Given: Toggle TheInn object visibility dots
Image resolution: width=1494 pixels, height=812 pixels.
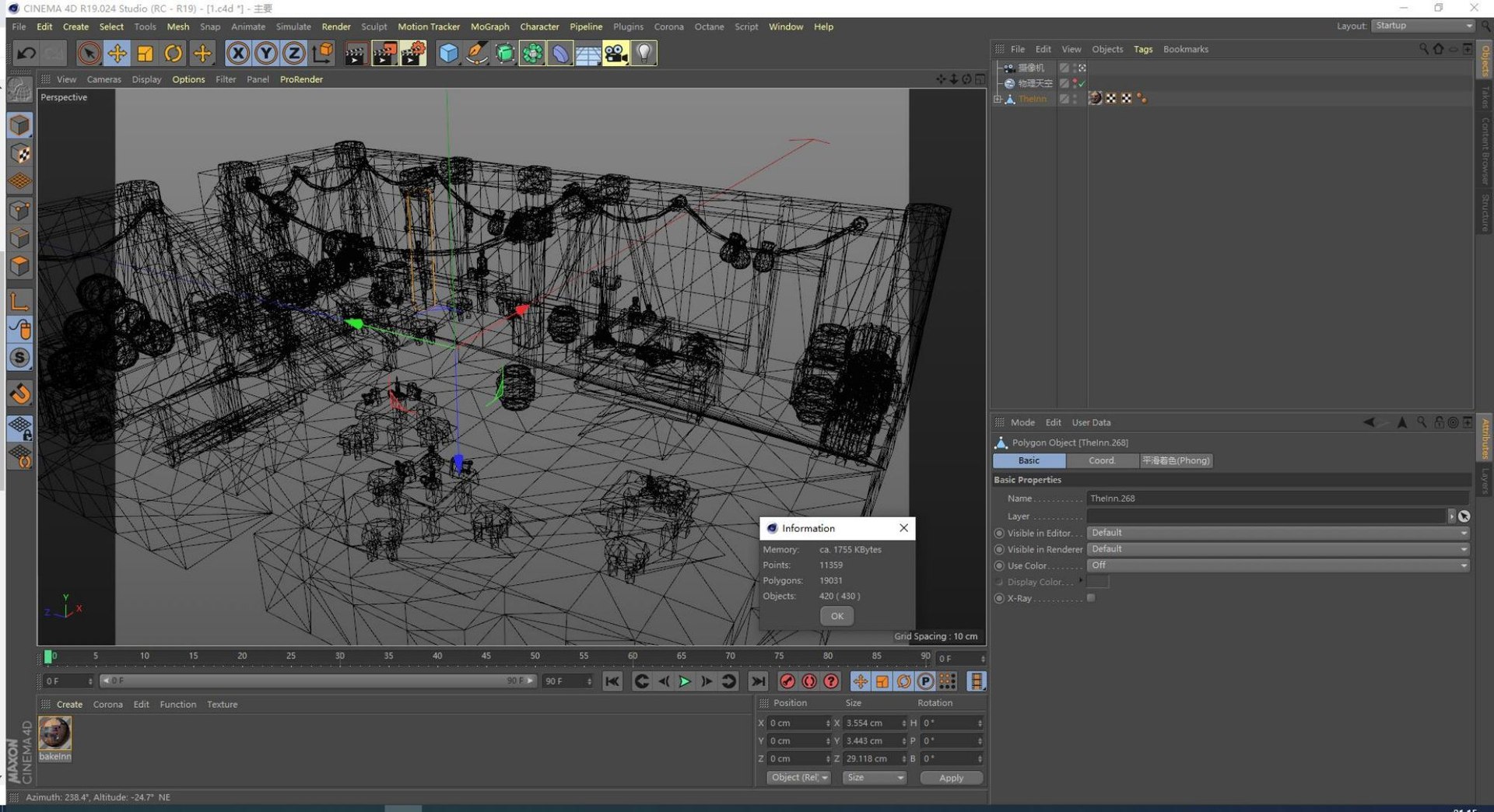Looking at the screenshot, I should (x=1075, y=99).
